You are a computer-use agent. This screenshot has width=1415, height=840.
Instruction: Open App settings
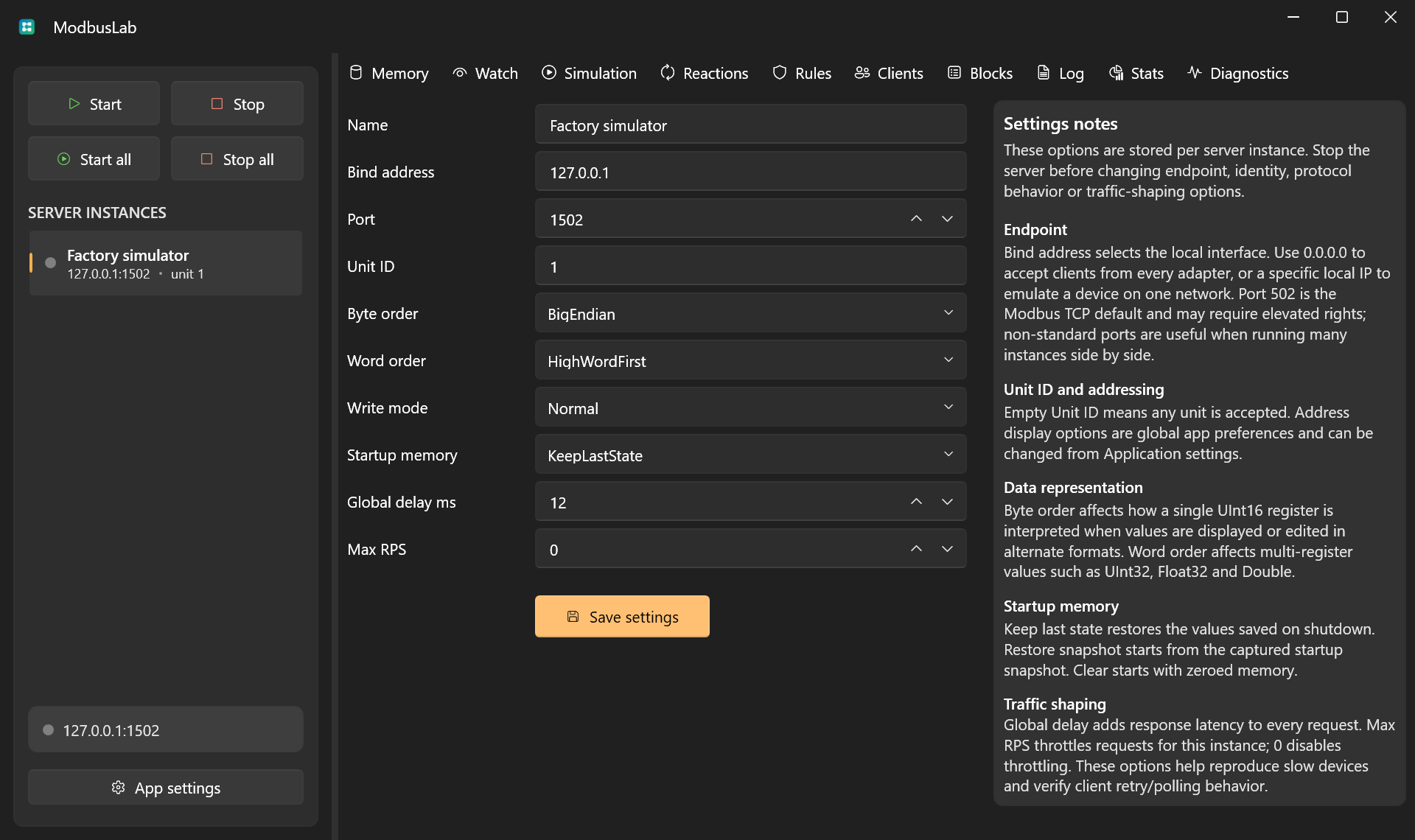[166, 788]
